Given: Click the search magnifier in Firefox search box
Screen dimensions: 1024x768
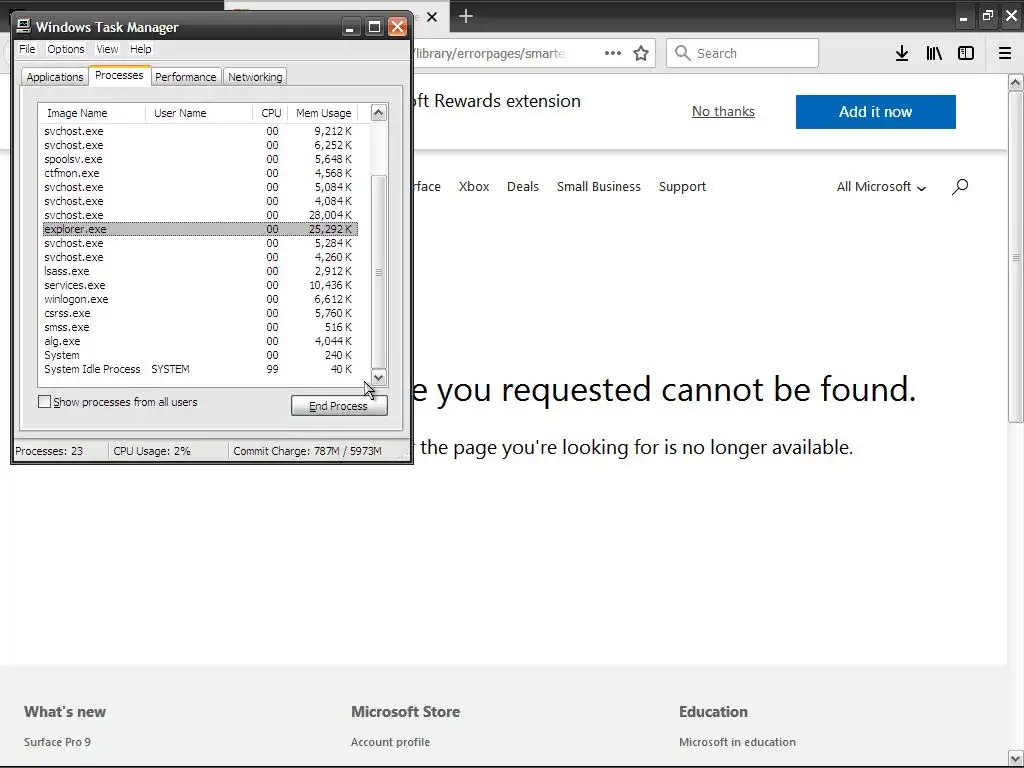Looking at the screenshot, I should (682, 53).
